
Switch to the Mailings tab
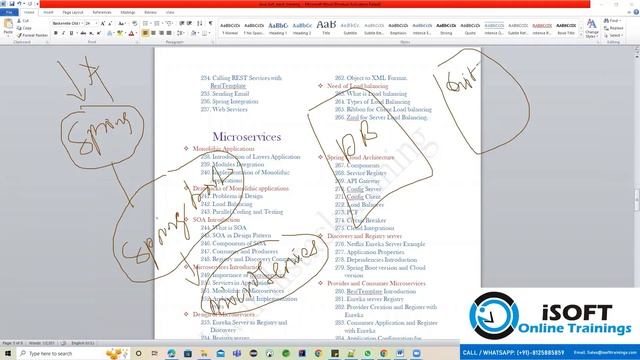[128, 13]
